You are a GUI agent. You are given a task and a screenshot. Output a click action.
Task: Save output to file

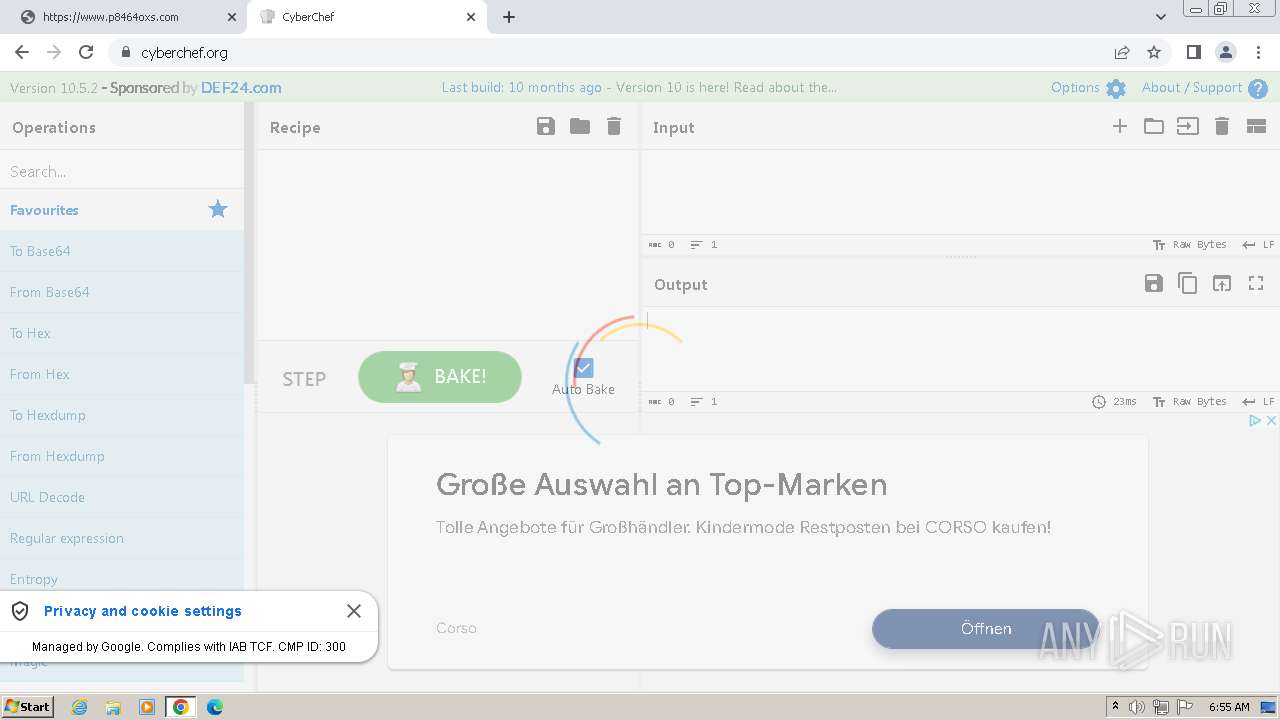1154,283
